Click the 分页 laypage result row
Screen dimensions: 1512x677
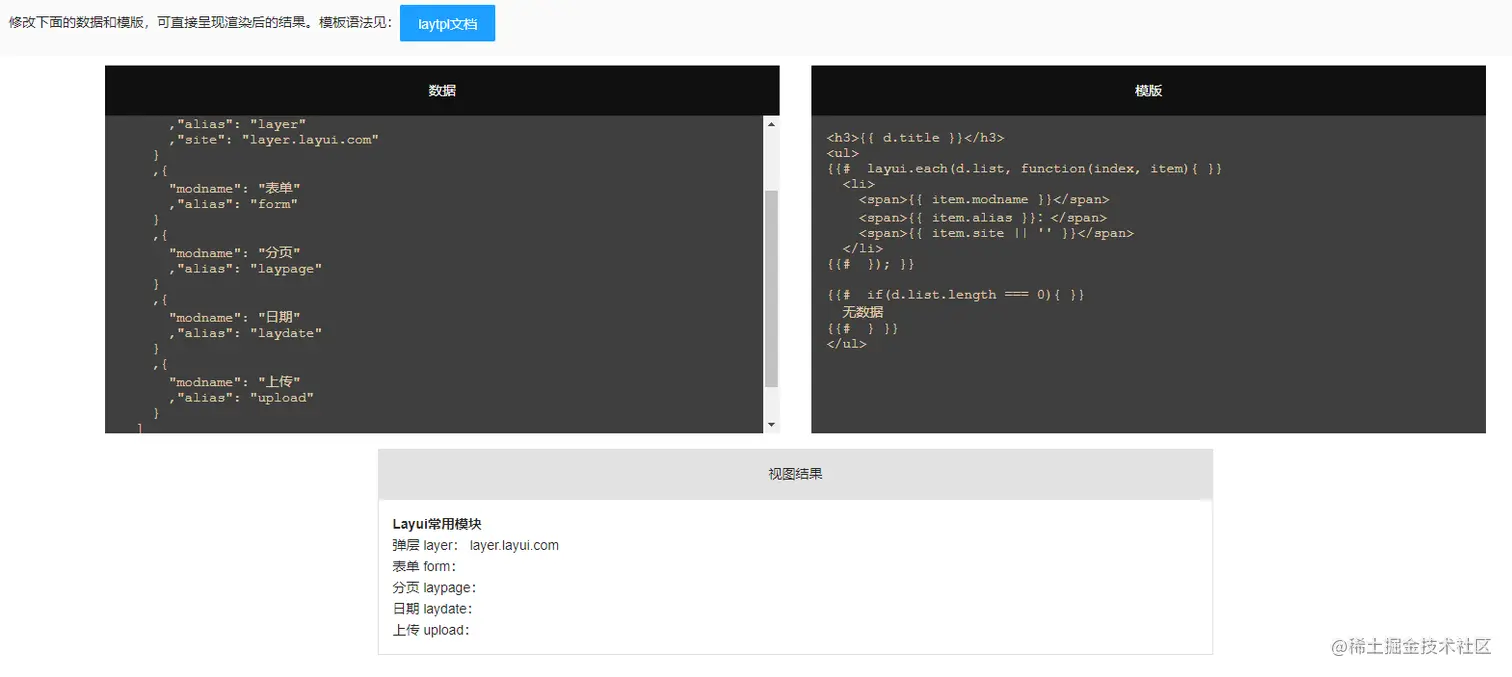click(x=434, y=588)
